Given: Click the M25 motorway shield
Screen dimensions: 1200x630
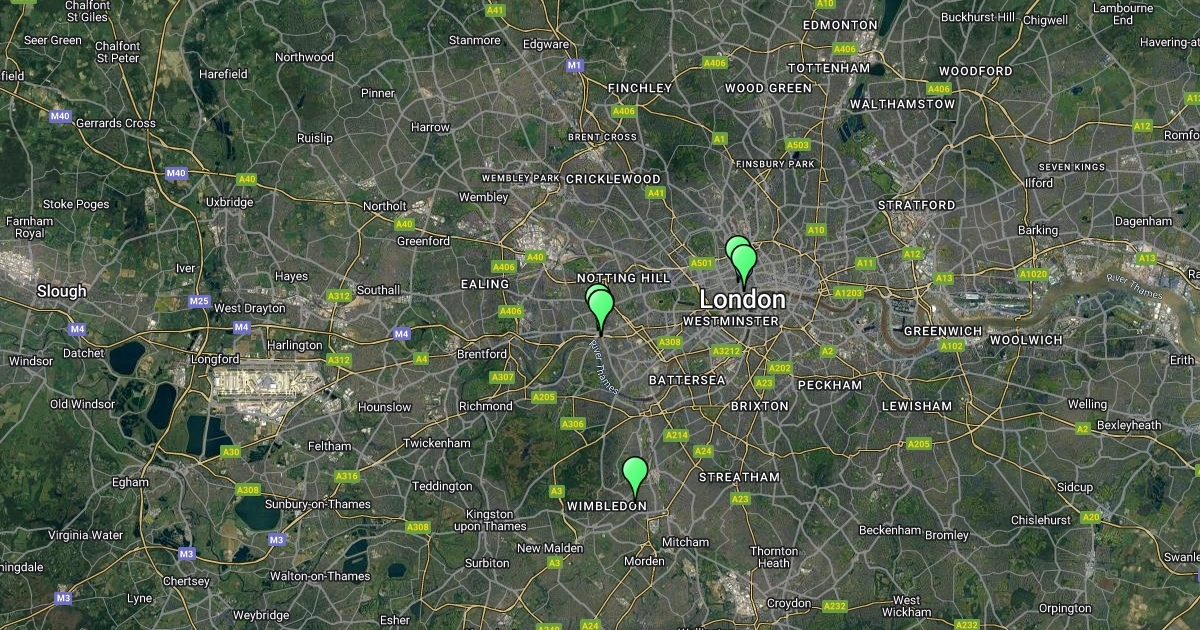Looking at the screenshot, I should pos(199,301).
